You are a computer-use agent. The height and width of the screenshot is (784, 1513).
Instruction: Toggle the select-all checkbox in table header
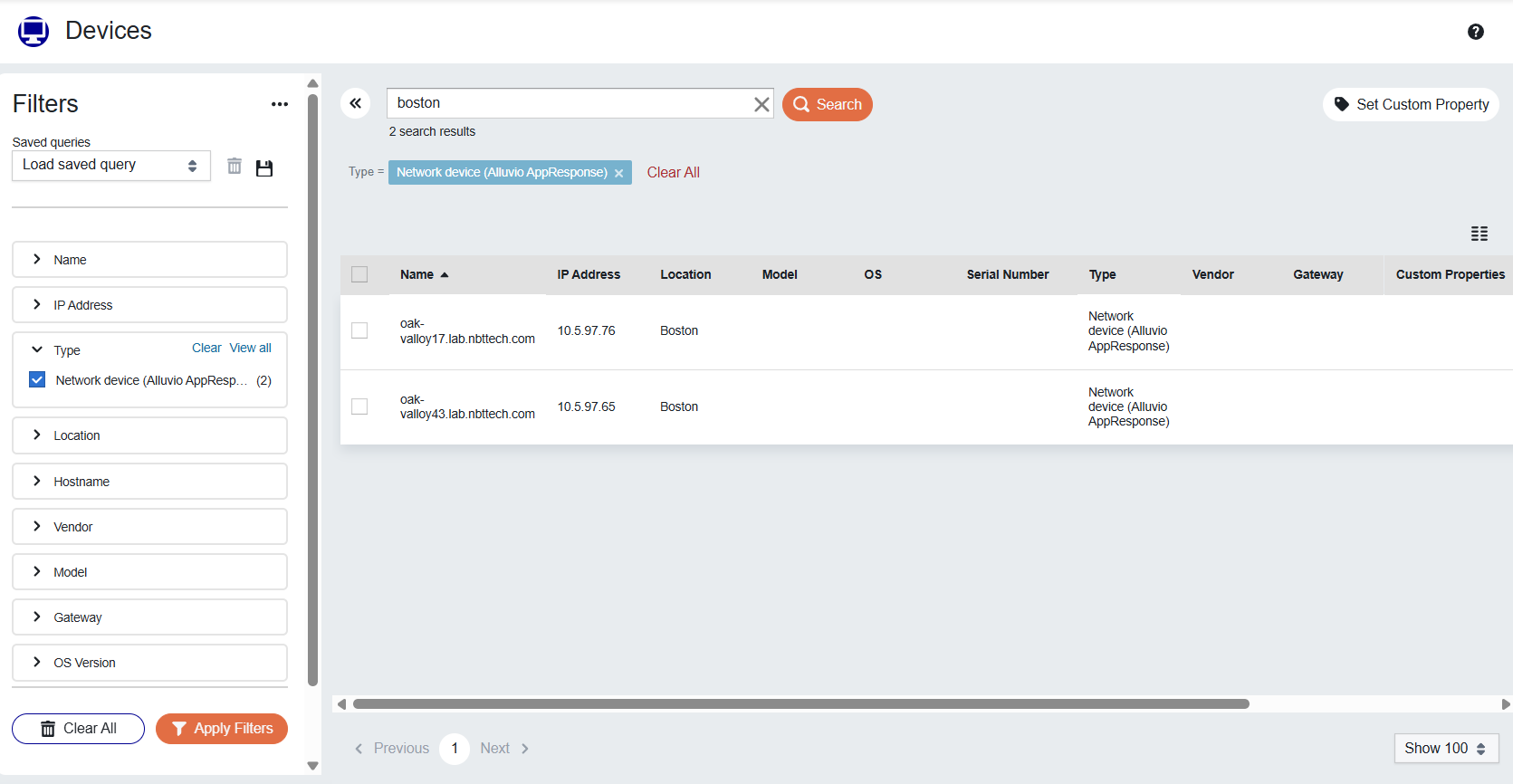tap(359, 274)
